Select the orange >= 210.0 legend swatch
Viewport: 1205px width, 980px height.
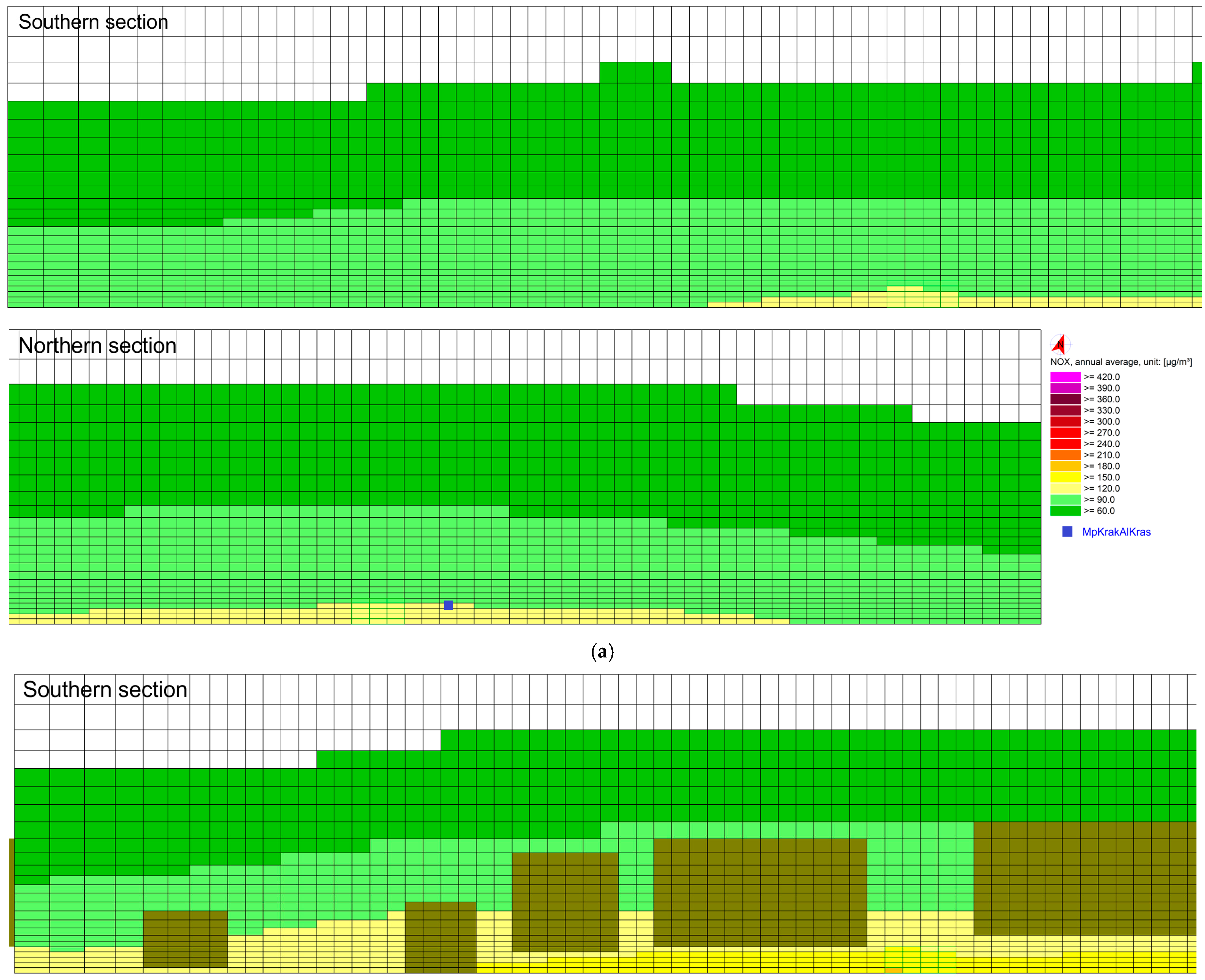coord(1065,455)
